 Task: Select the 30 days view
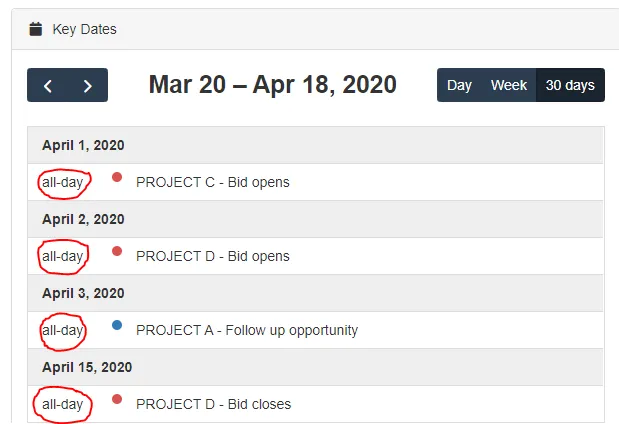570,85
